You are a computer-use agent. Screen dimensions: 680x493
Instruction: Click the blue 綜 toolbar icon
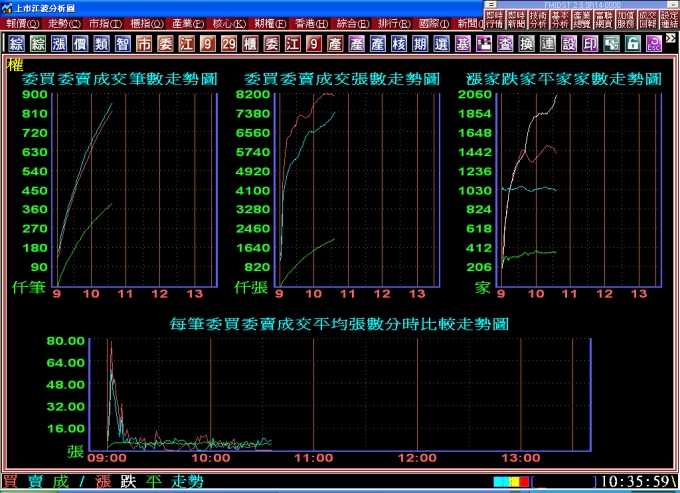coord(16,44)
